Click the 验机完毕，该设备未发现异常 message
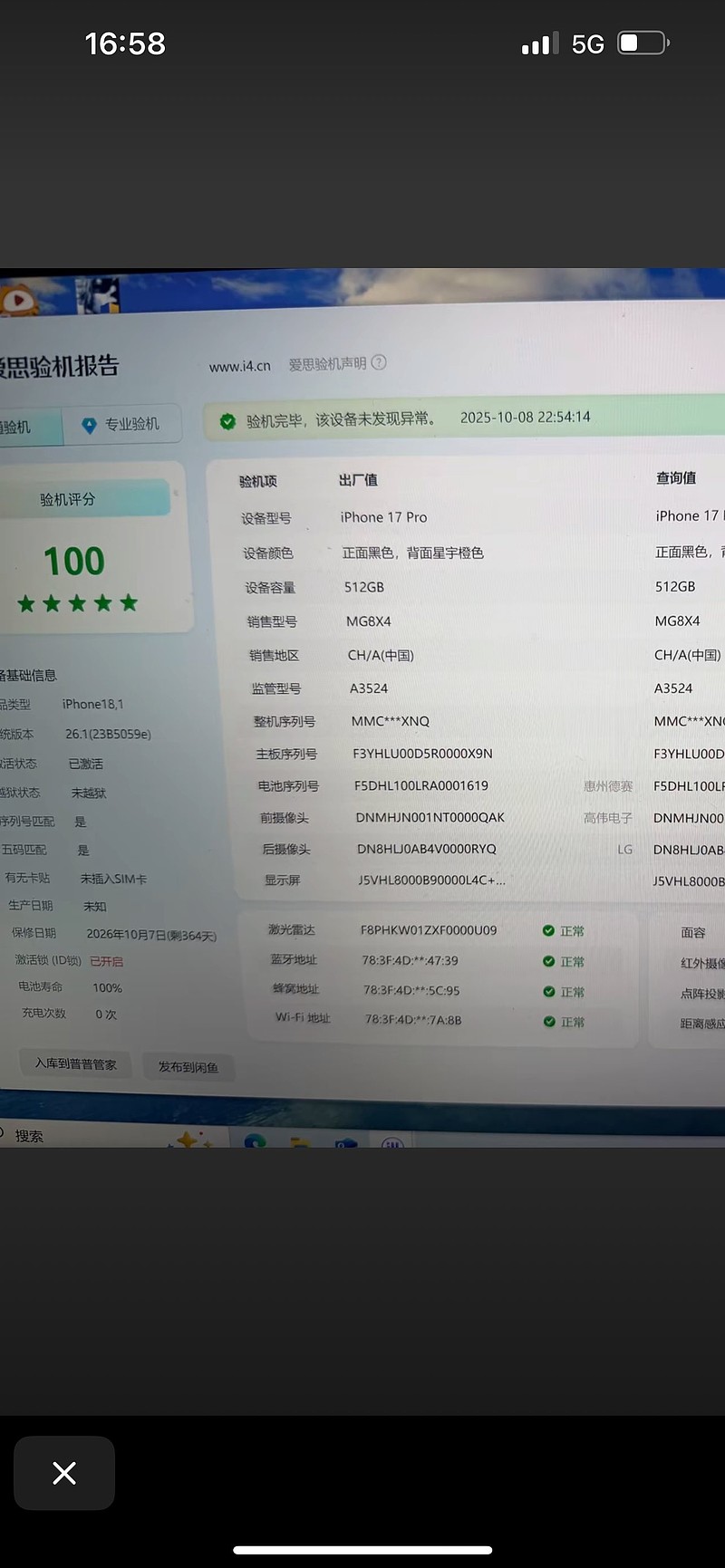 (x=342, y=419)
